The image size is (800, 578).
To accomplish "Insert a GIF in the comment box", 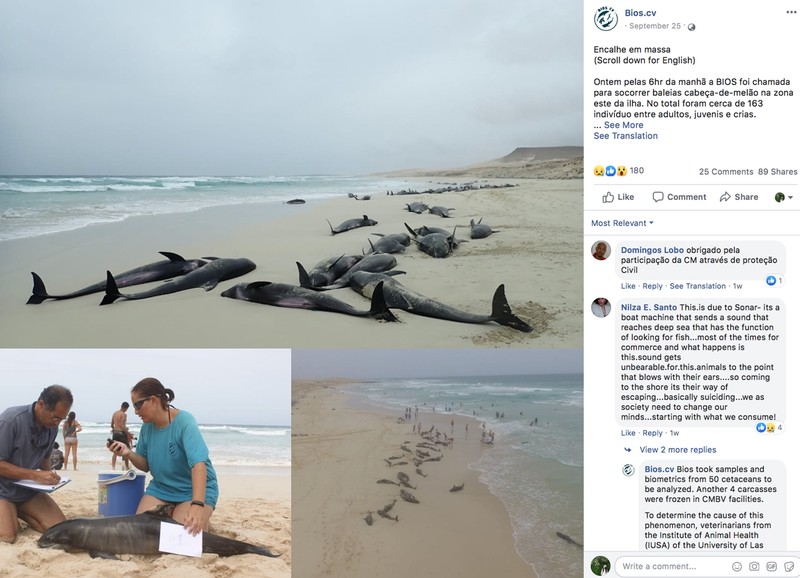I will coord(771,566).
